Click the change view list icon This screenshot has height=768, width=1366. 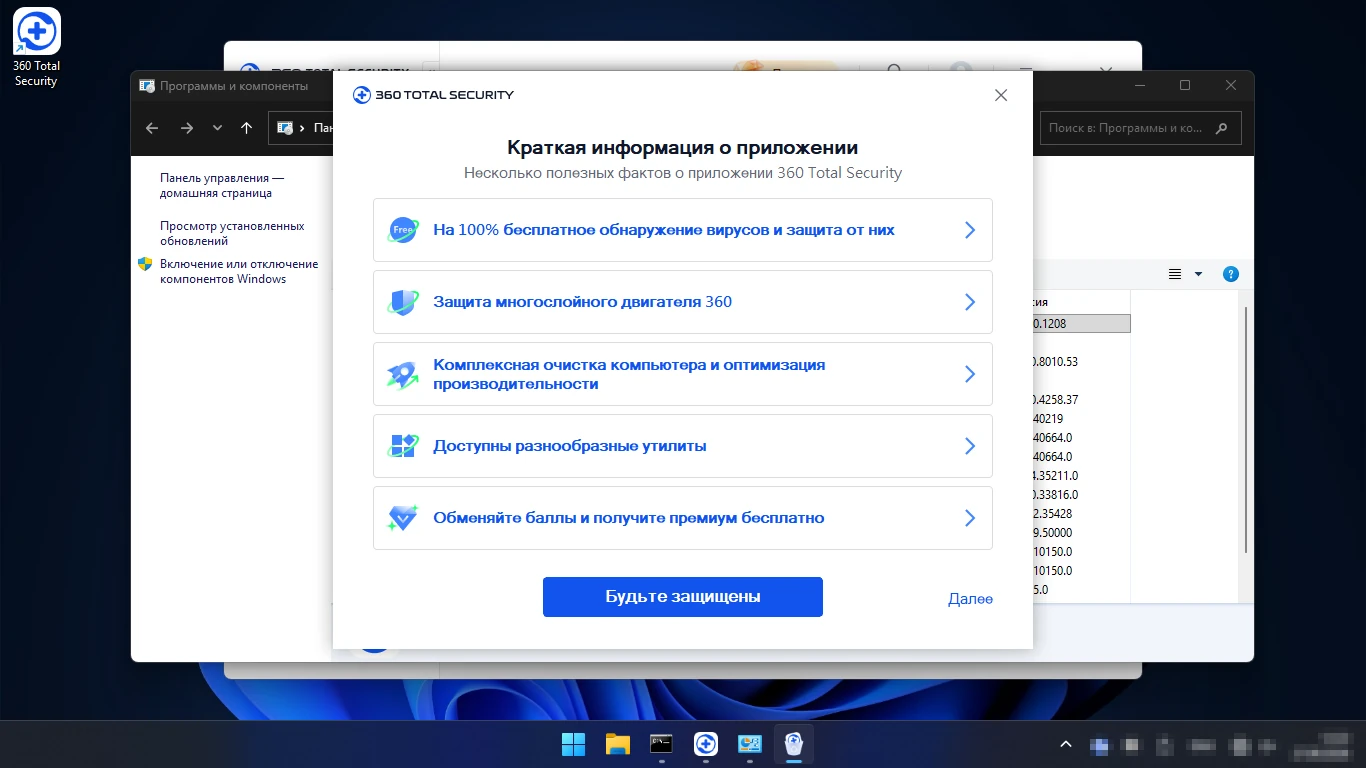tap(1175, 274)
